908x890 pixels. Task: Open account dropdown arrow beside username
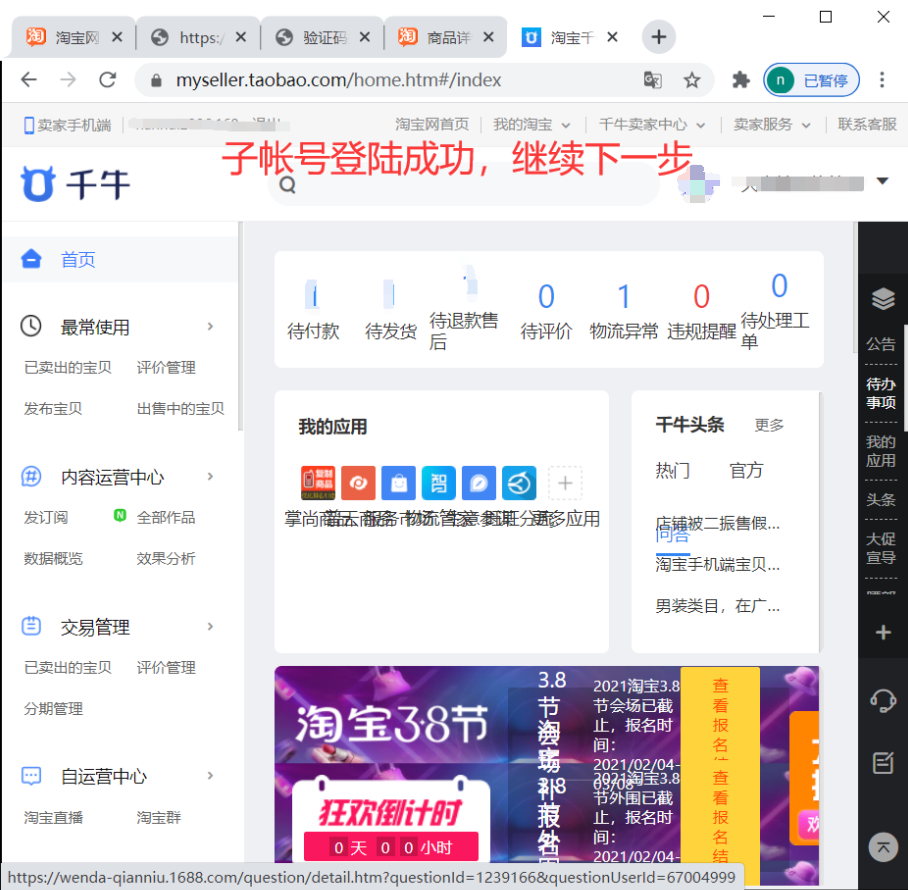pos(882,181)
